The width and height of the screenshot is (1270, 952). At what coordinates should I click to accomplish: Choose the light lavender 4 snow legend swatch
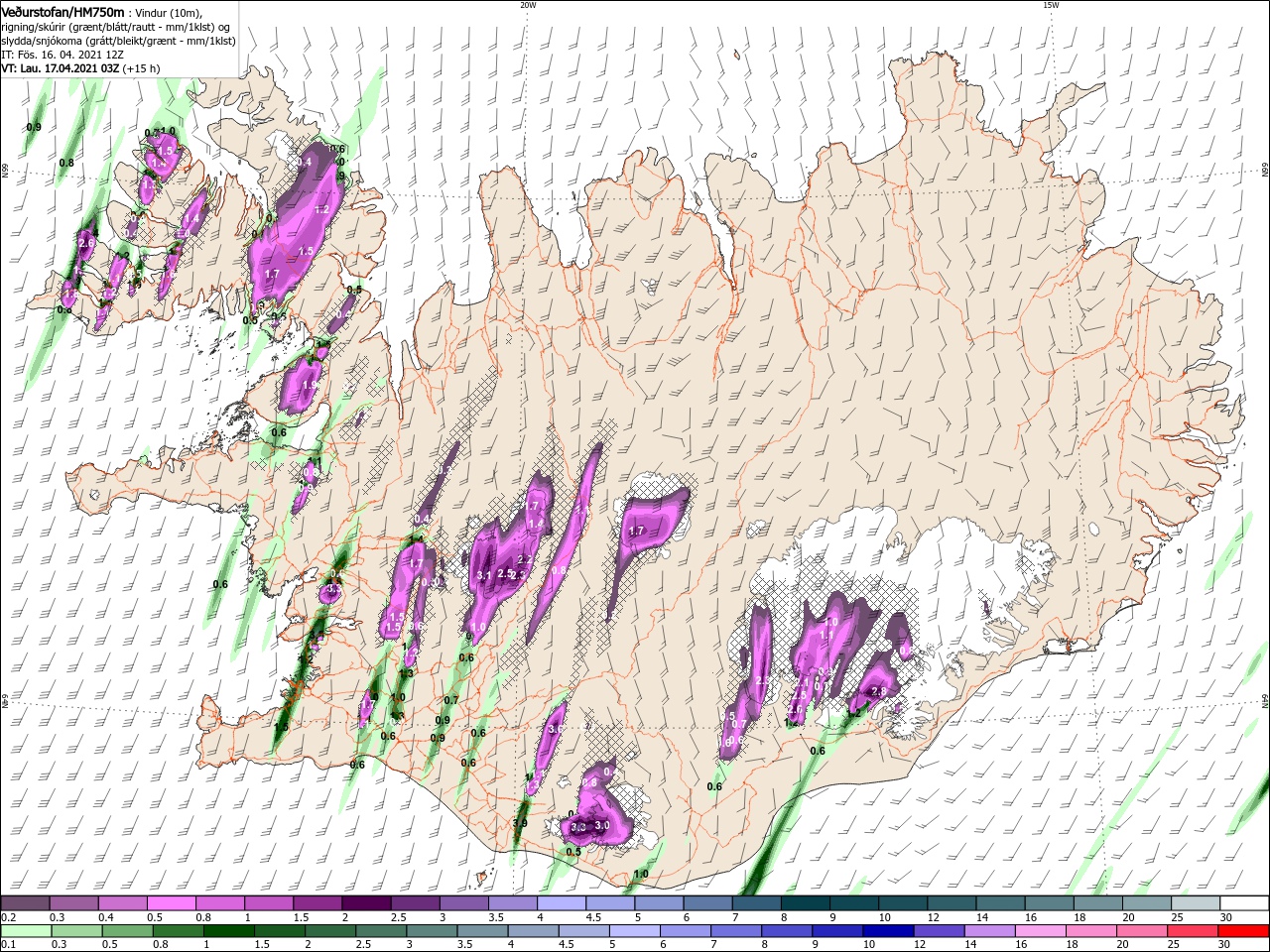[561, 903]
